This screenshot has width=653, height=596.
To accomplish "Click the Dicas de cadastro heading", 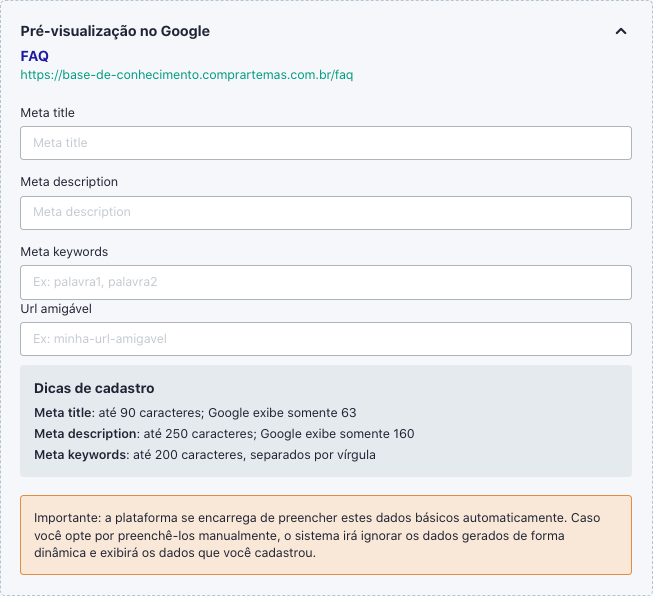I will pos(94,388).
